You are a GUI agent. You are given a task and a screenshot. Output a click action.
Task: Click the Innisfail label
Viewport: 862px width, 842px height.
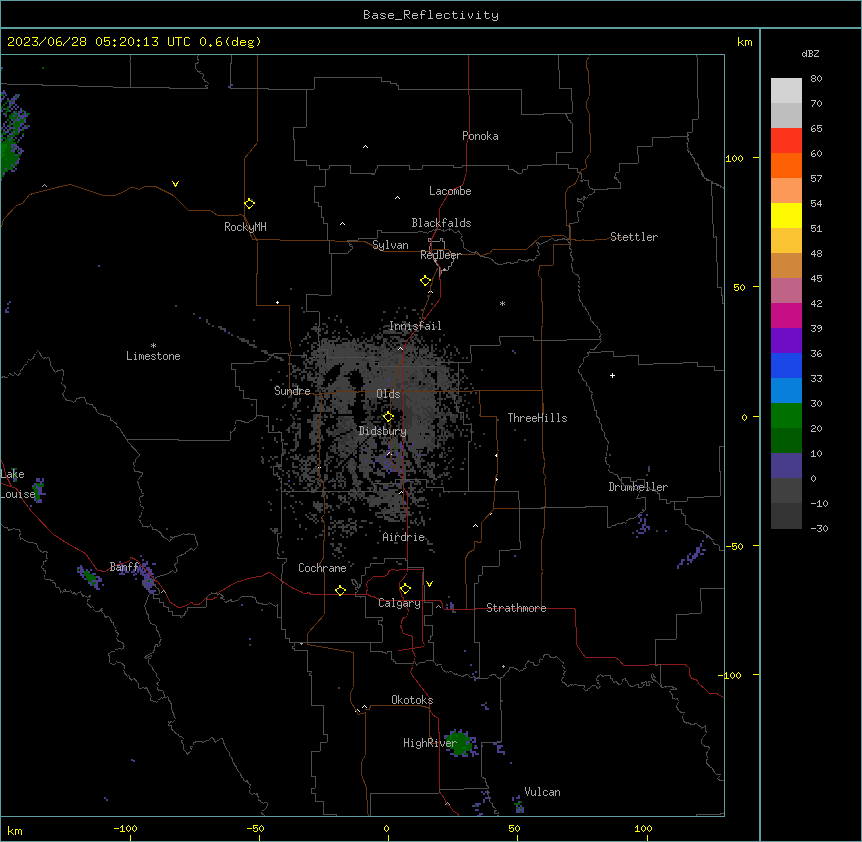pos(415,326)
